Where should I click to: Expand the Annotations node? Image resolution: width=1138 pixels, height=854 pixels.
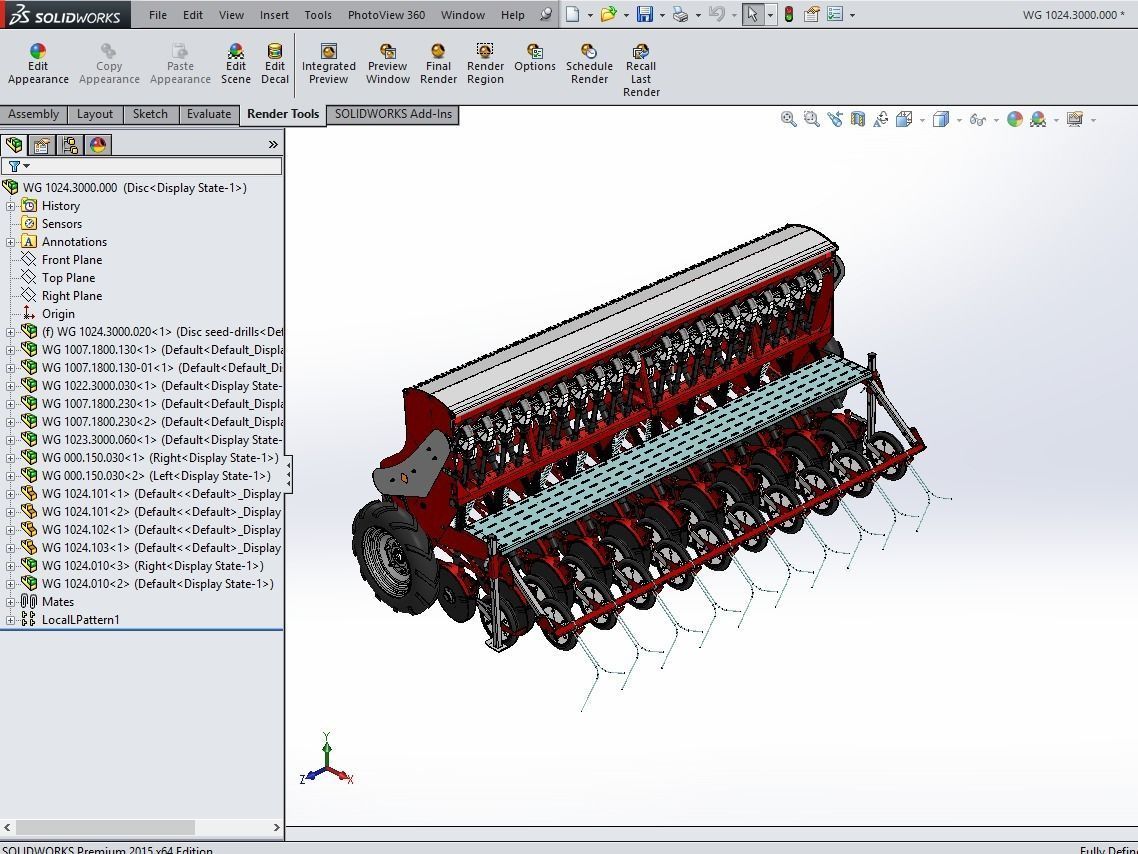(10, 242)
